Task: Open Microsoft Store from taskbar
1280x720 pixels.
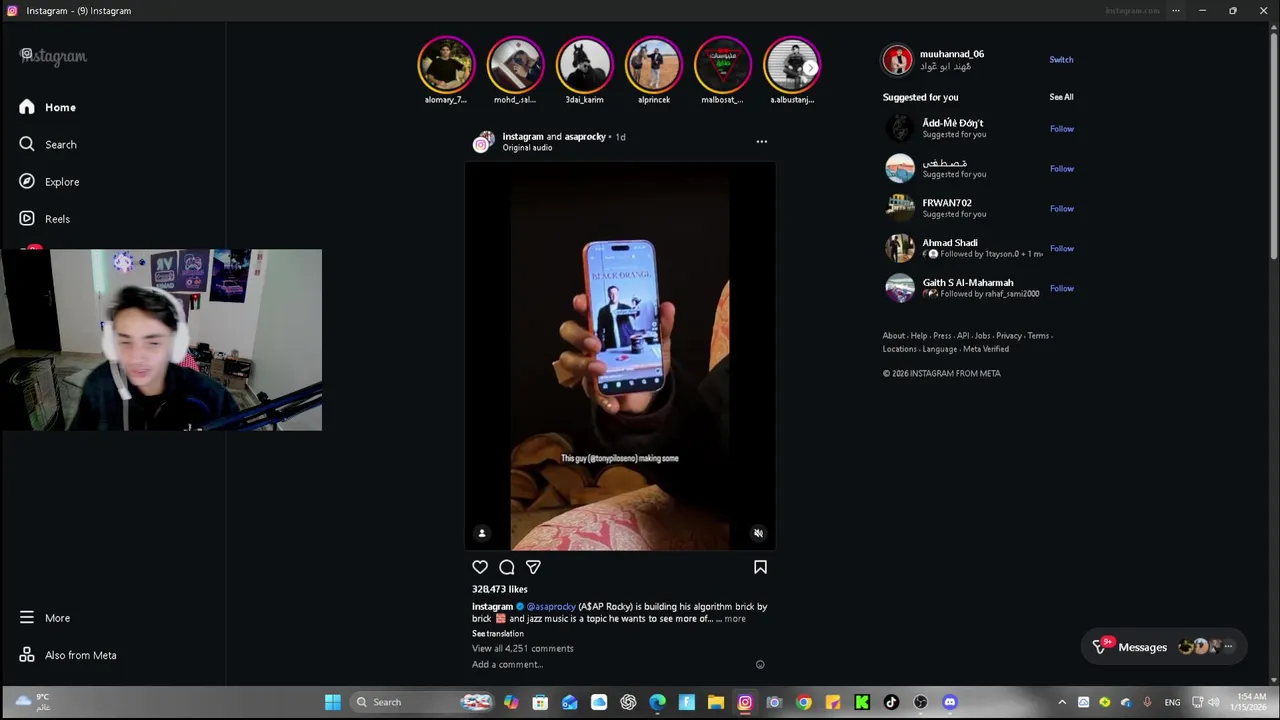Action: 540,702
